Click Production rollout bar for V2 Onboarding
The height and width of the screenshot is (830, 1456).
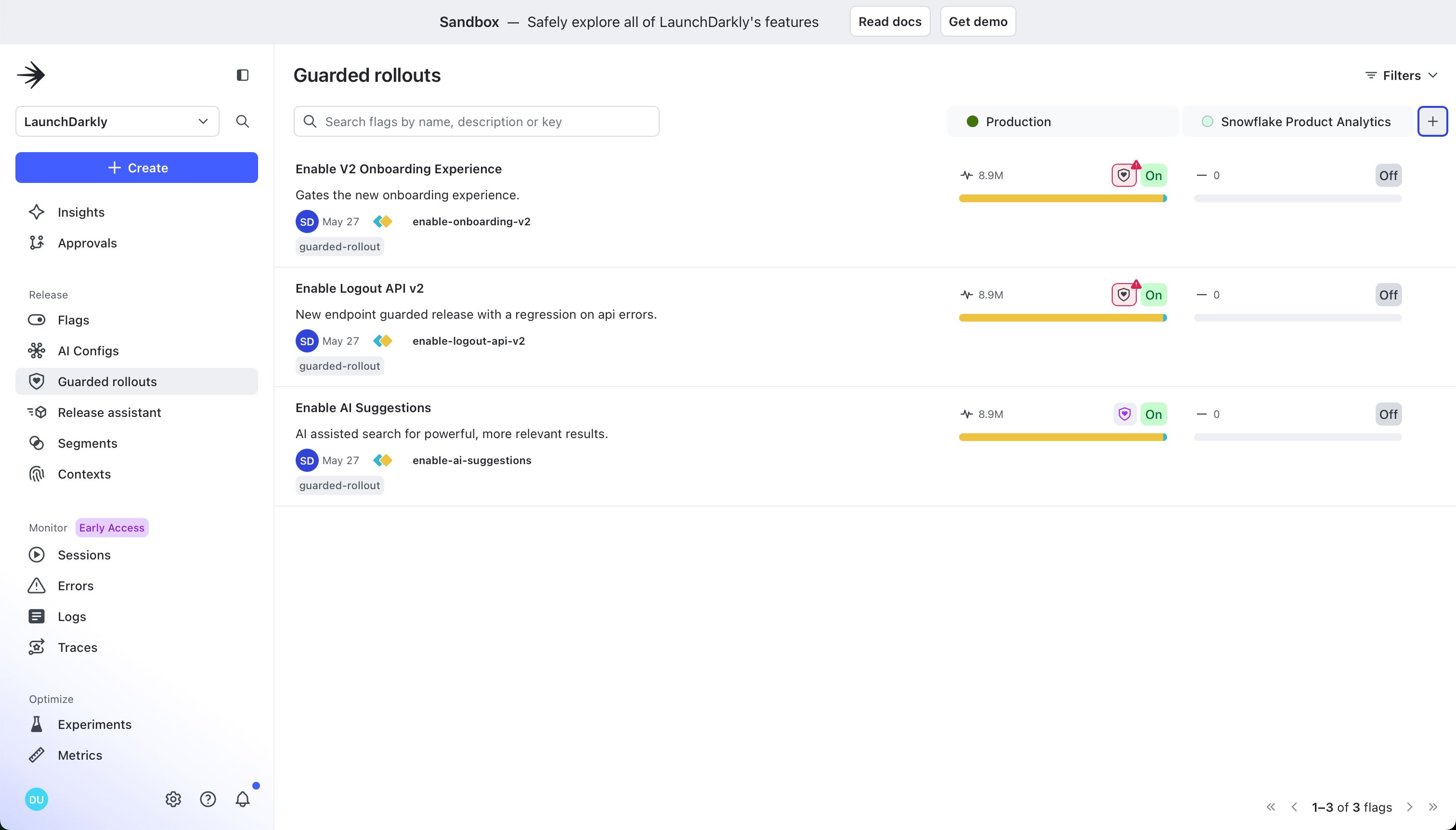pyautogui.click(x=1063, y=198)
